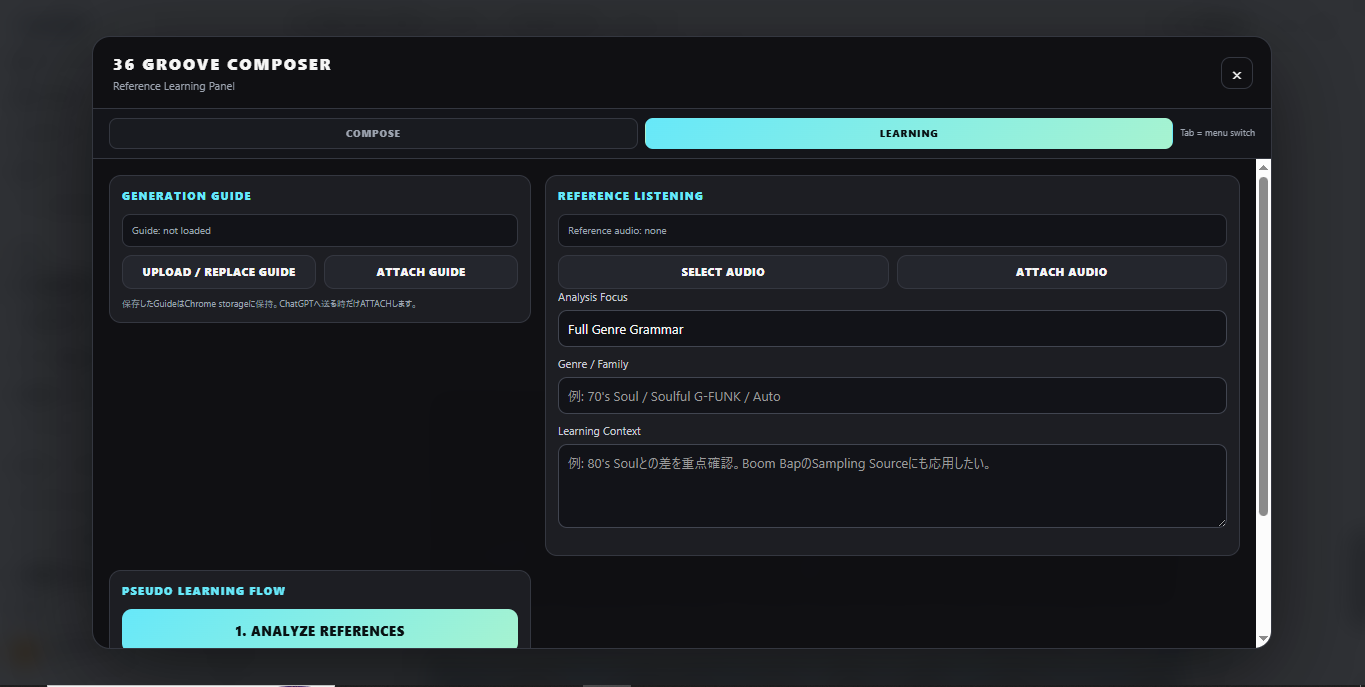Start step 1. Analyze References
This screenshot has height=687, width=1365.
[x=320, y=630]
